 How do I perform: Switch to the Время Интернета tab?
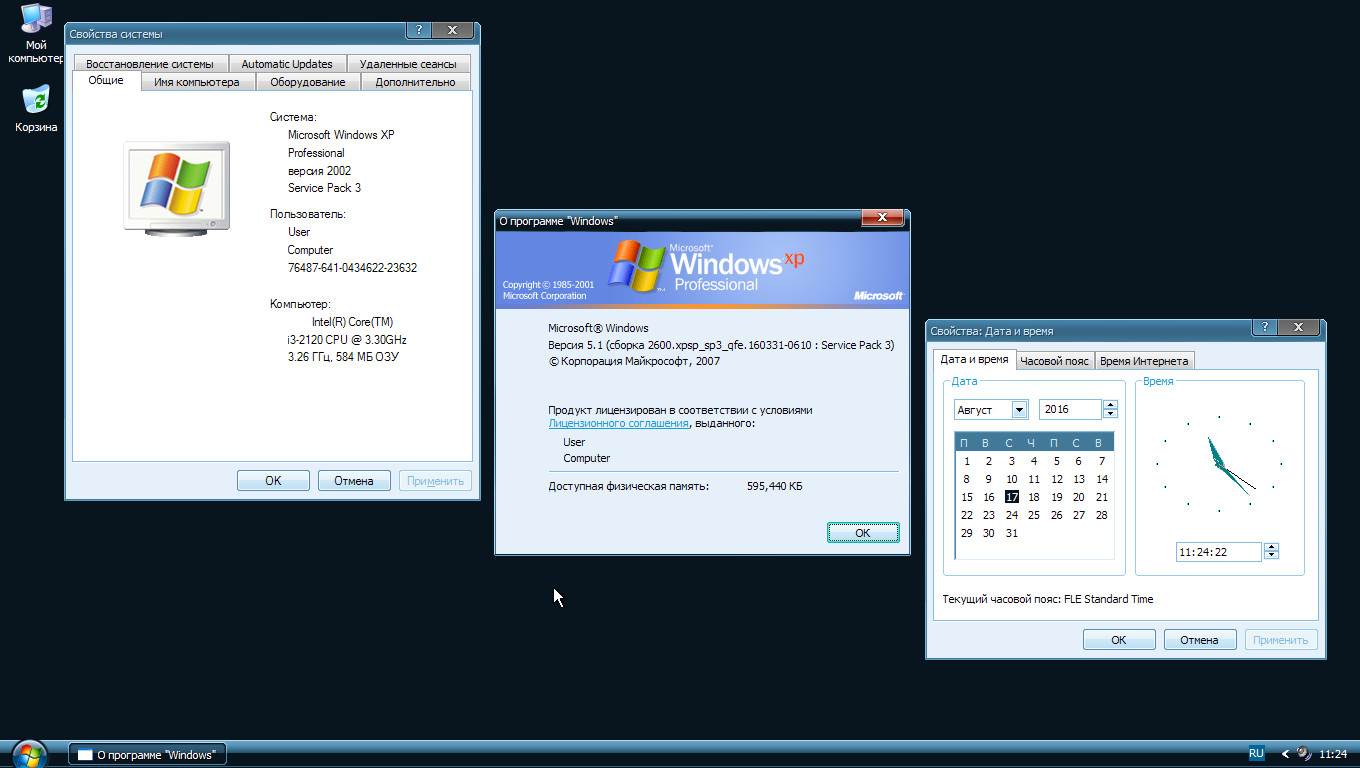(1144, 361)
